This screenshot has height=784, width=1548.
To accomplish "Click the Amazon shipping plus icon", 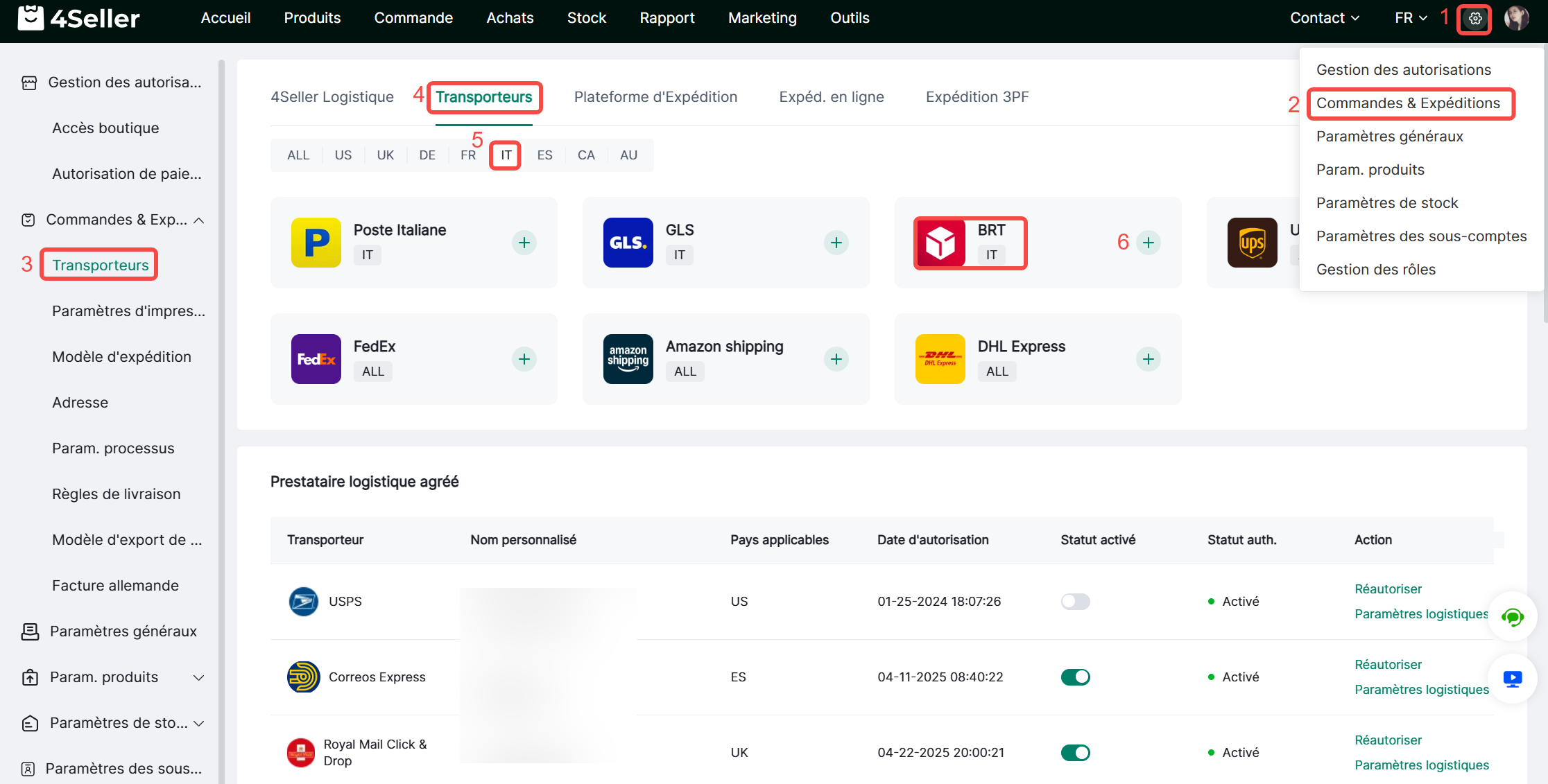I will click(836, 359).
